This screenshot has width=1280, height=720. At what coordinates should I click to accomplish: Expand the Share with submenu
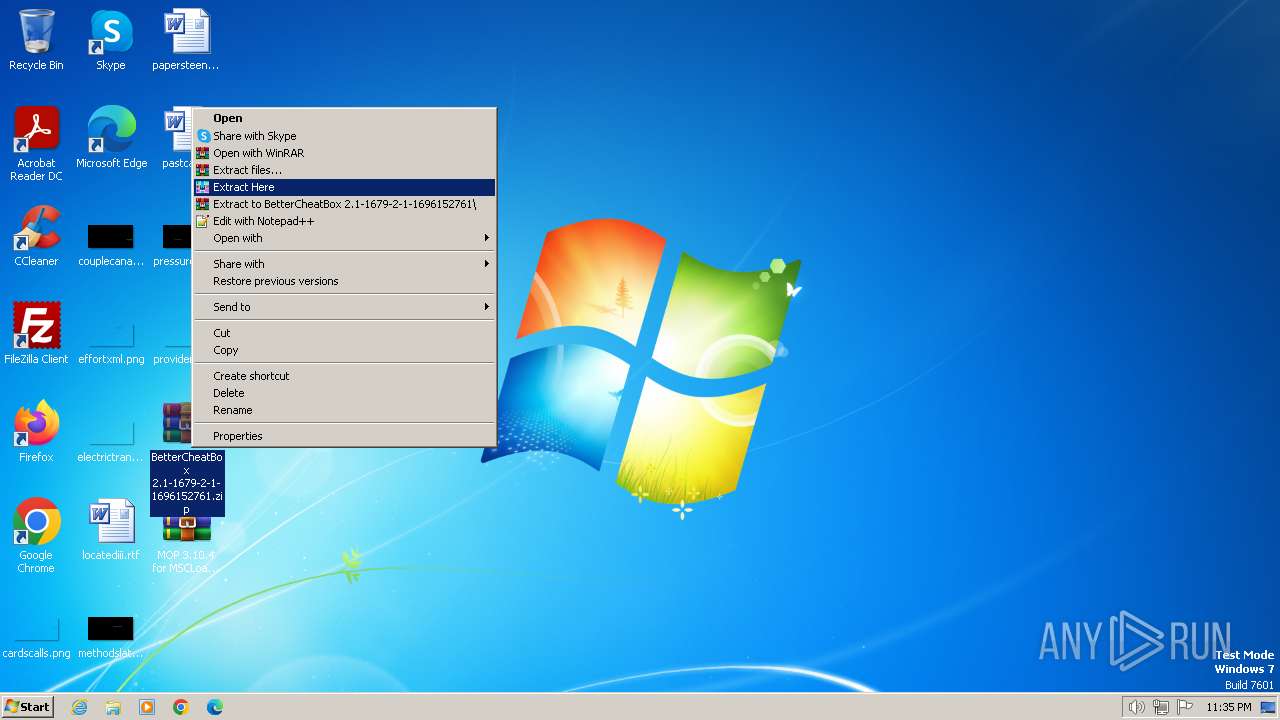point(344,264)
